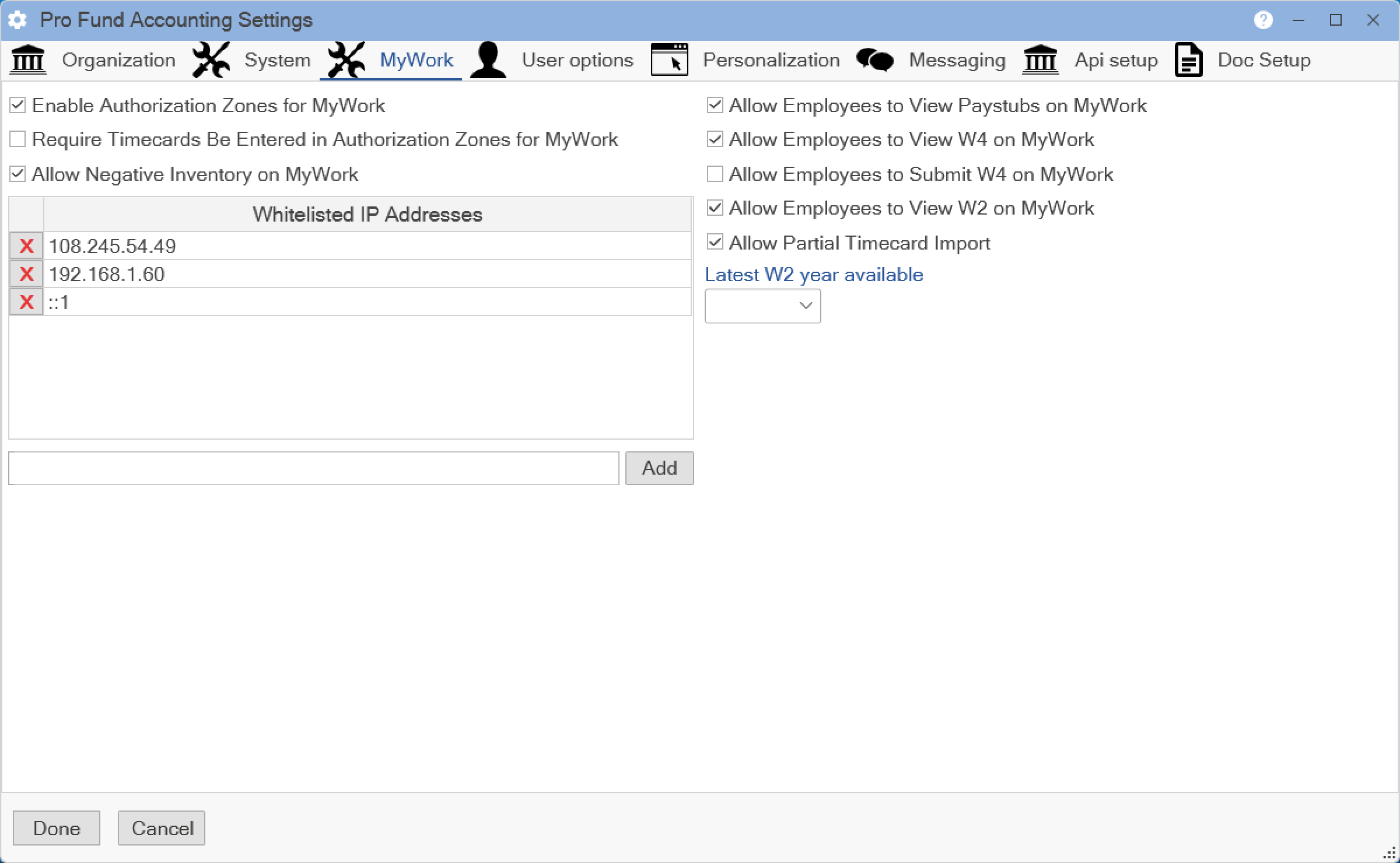The height and width of the screenshot is (863, 1400).
Task: Click the Done button
Action: 57,828
